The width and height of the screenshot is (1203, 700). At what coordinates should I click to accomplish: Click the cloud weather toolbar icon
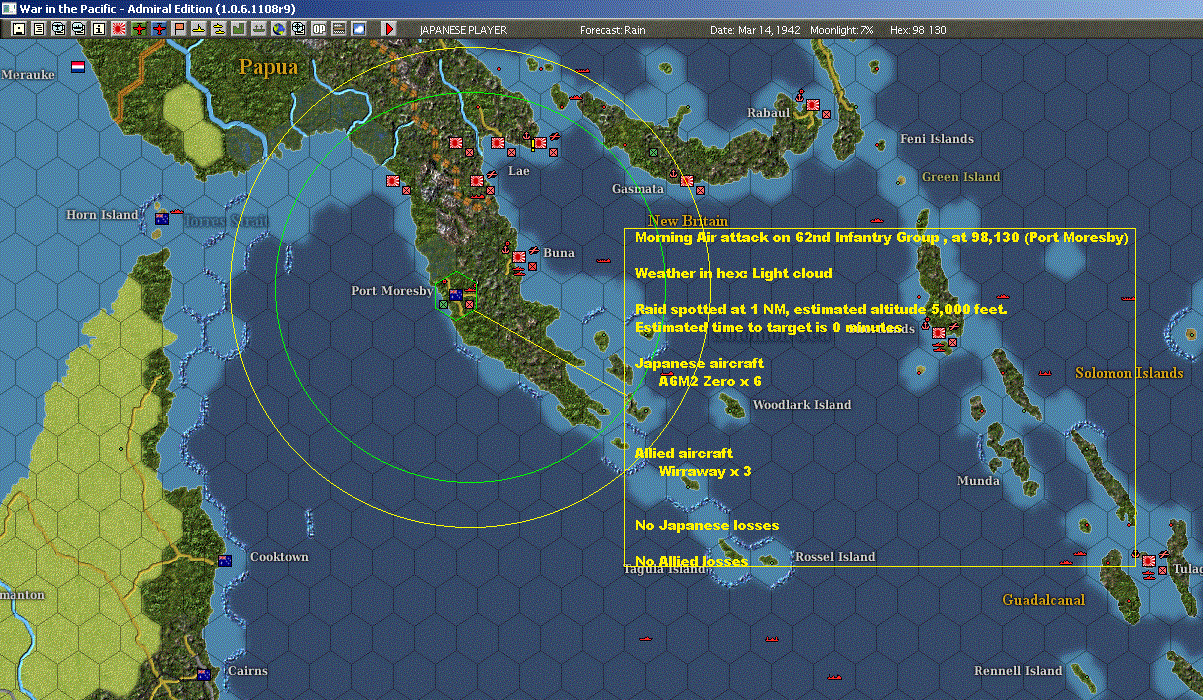359,29
